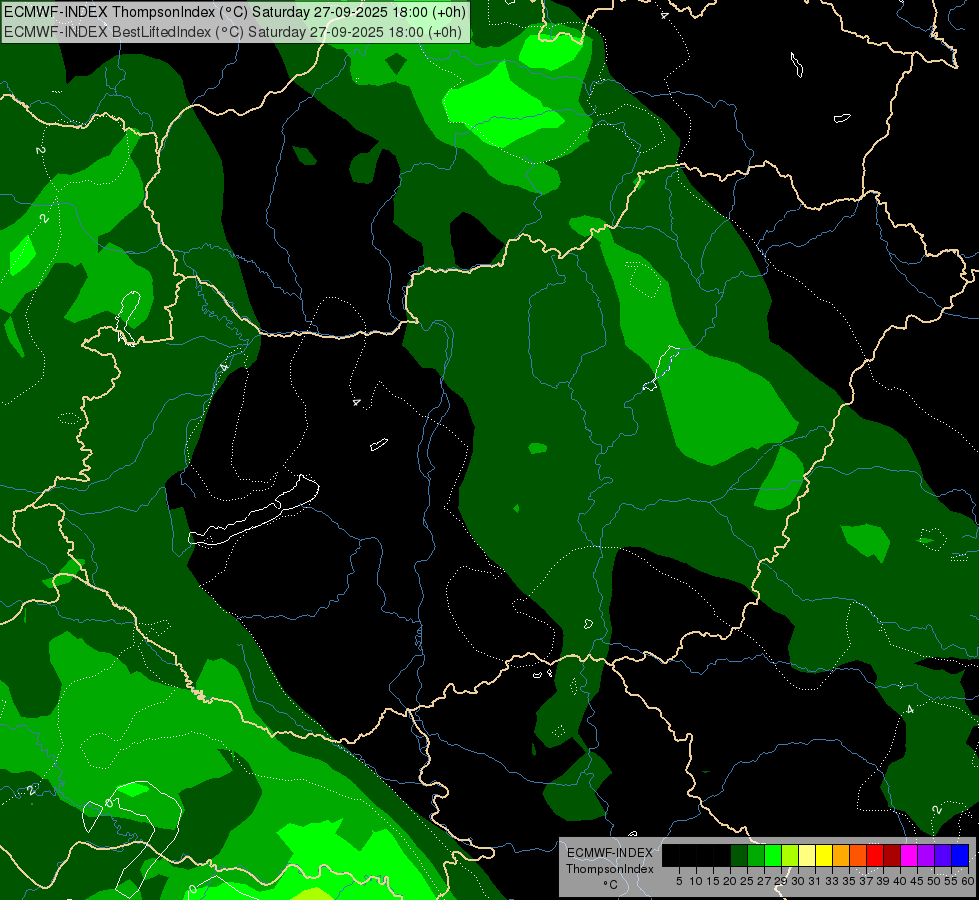Choose the orange 33–35 legend swatch
The width and height of the screenshot is (979, 900).
[841, 855]
